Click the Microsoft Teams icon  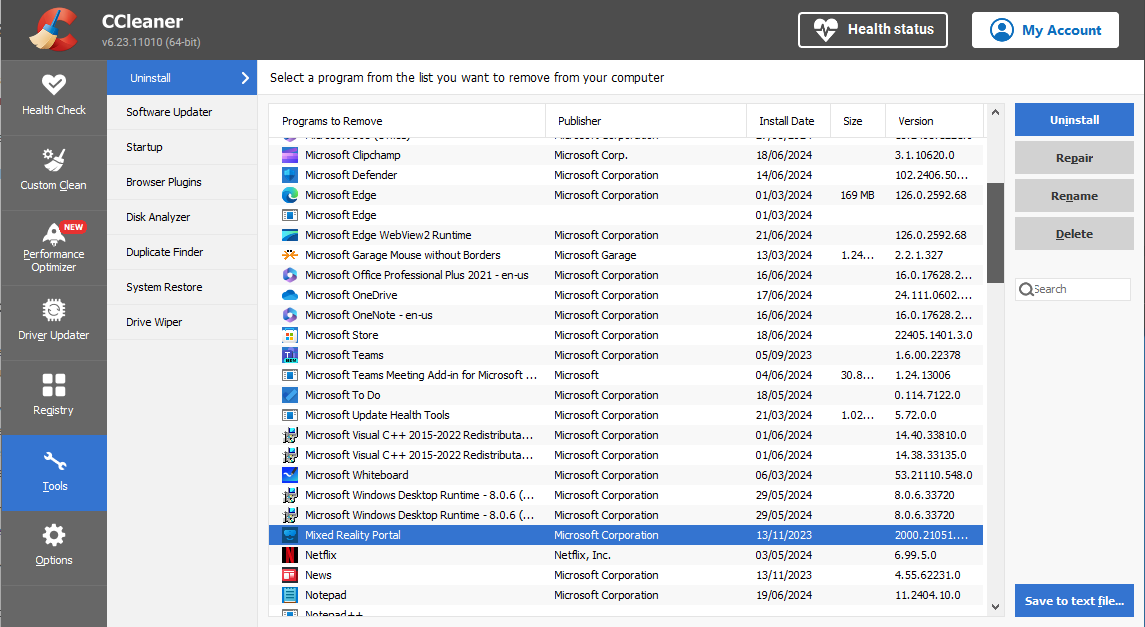[x=290, y=355]
